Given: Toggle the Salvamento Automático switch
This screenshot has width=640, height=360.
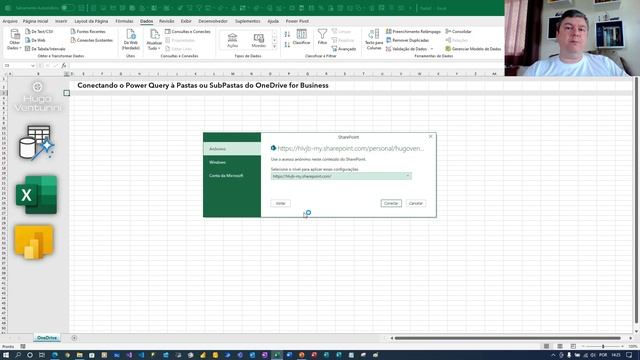Looking at the screenshot, I should click(68, 8).
